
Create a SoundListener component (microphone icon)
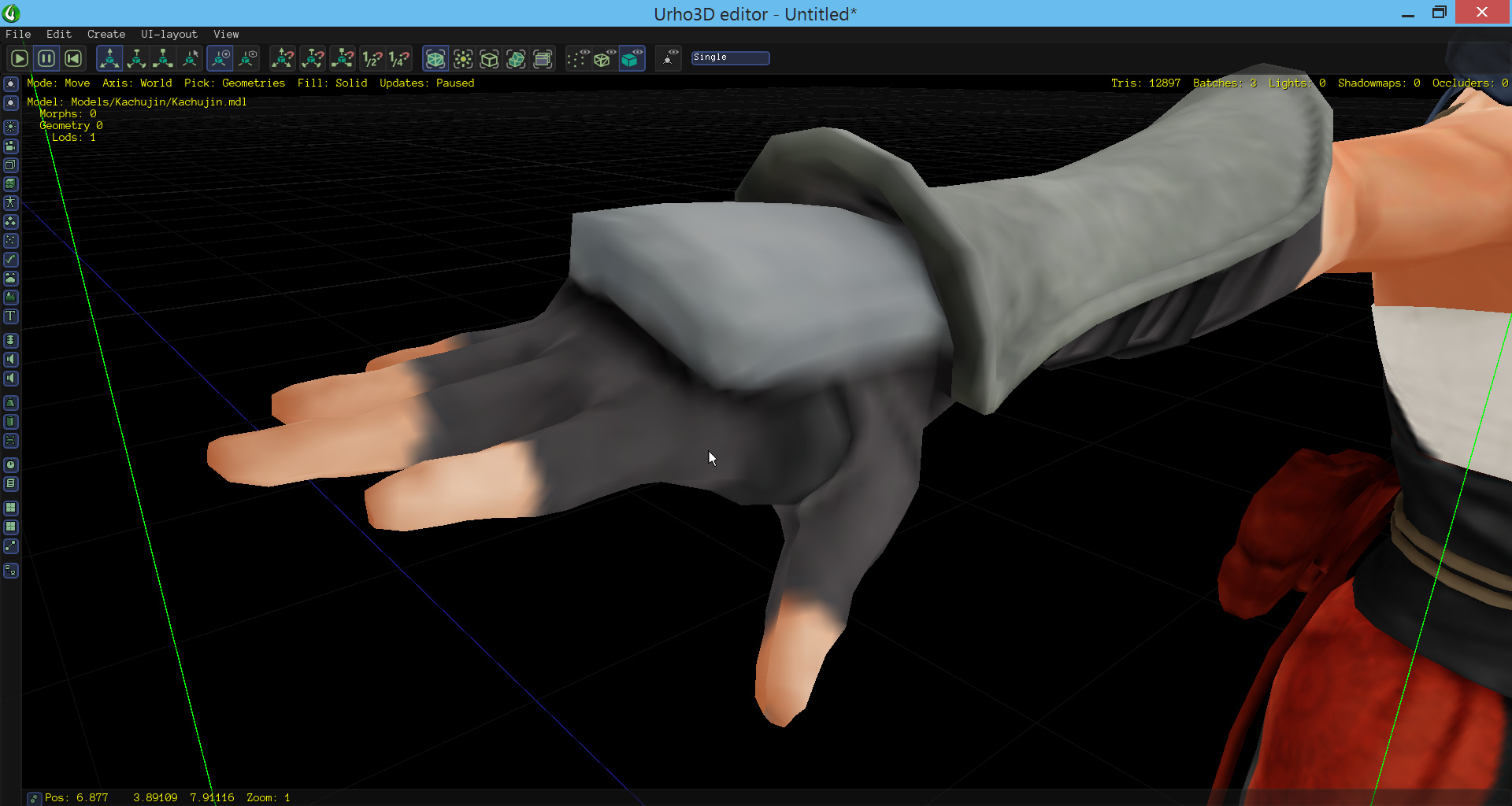(x=11, y=340)
